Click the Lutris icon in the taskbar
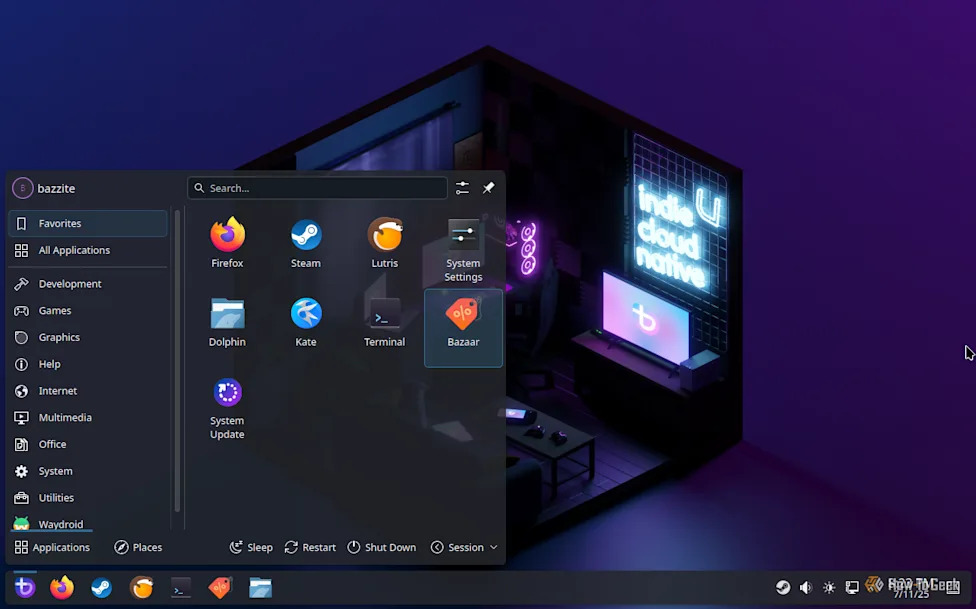Viewport: 976px width, 609px height. pos(142,587)
